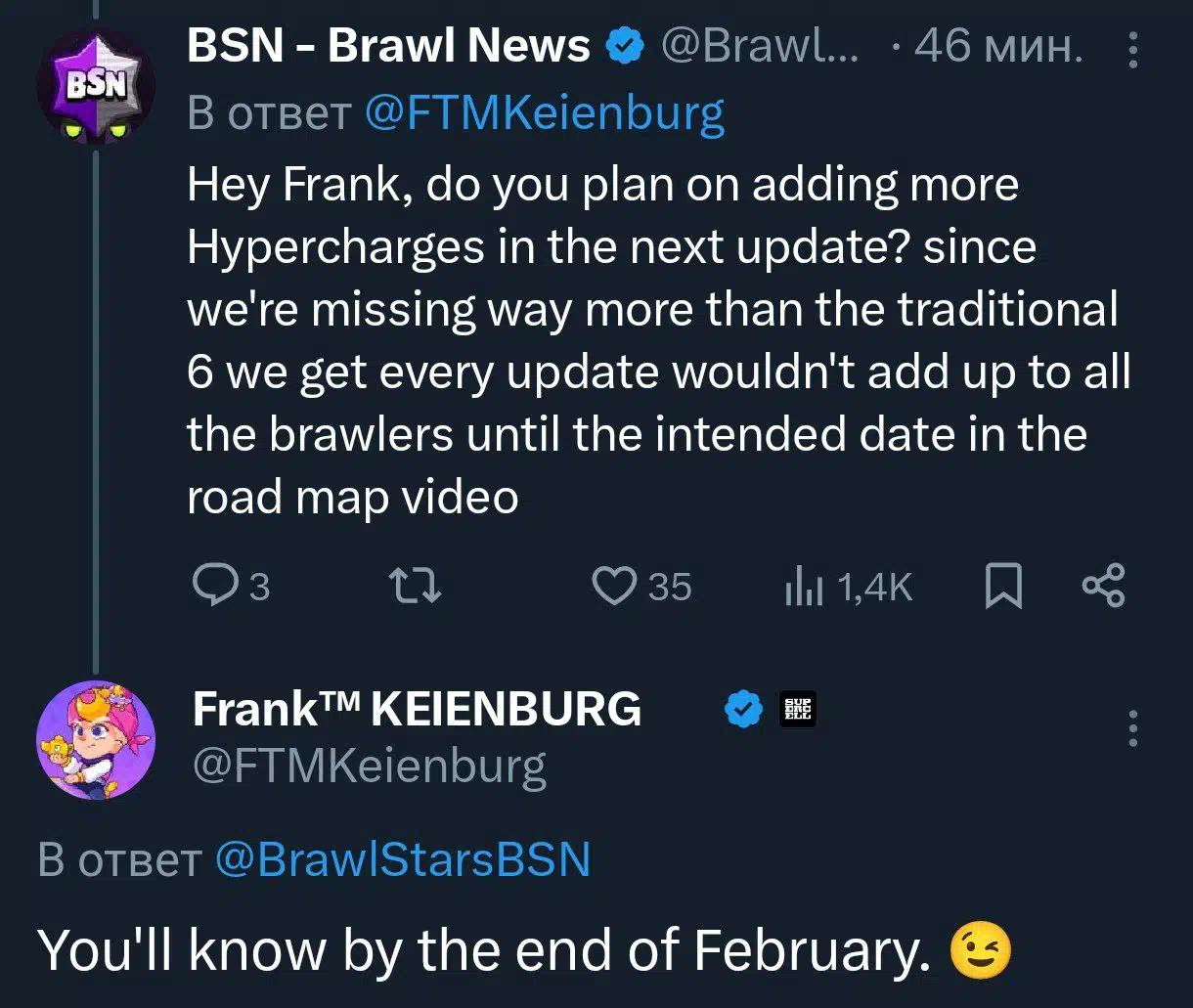The image size is (1193, 1008).
Task: Click Frank's @FTMKeienburg handle under name
Action: tap(369, 766)
